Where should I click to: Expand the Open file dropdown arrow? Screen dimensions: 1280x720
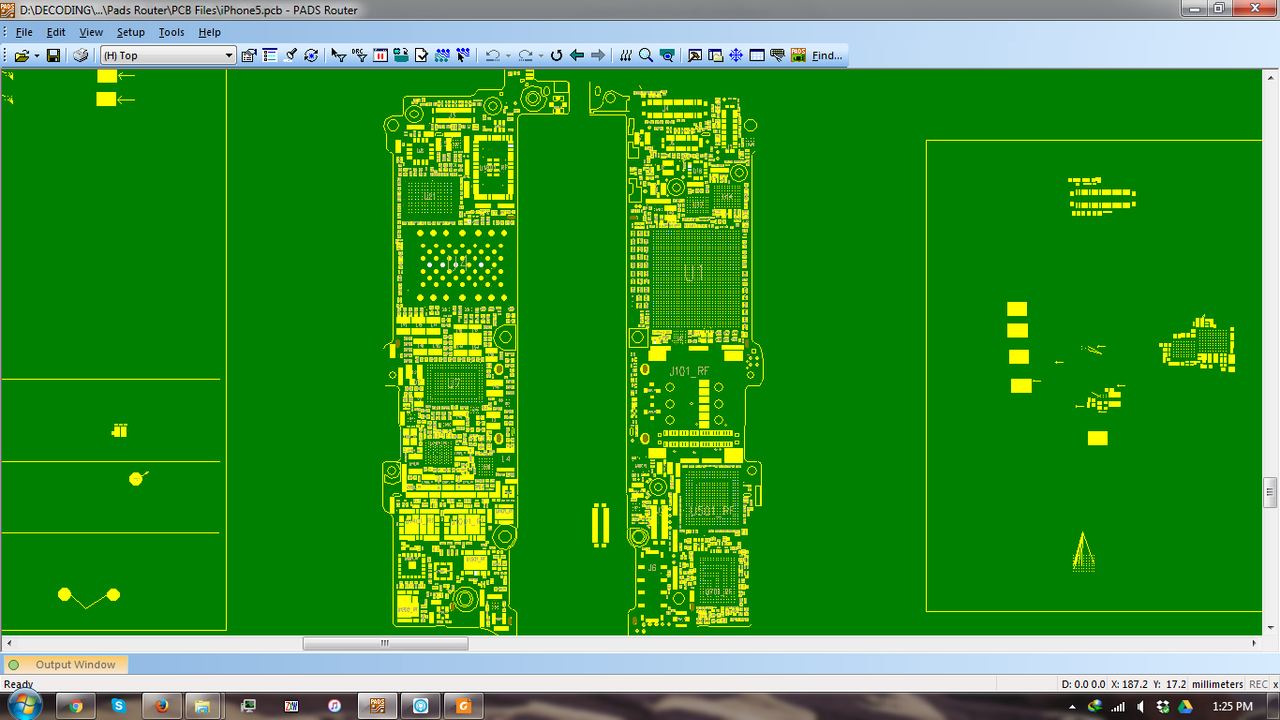coord(37,56)
